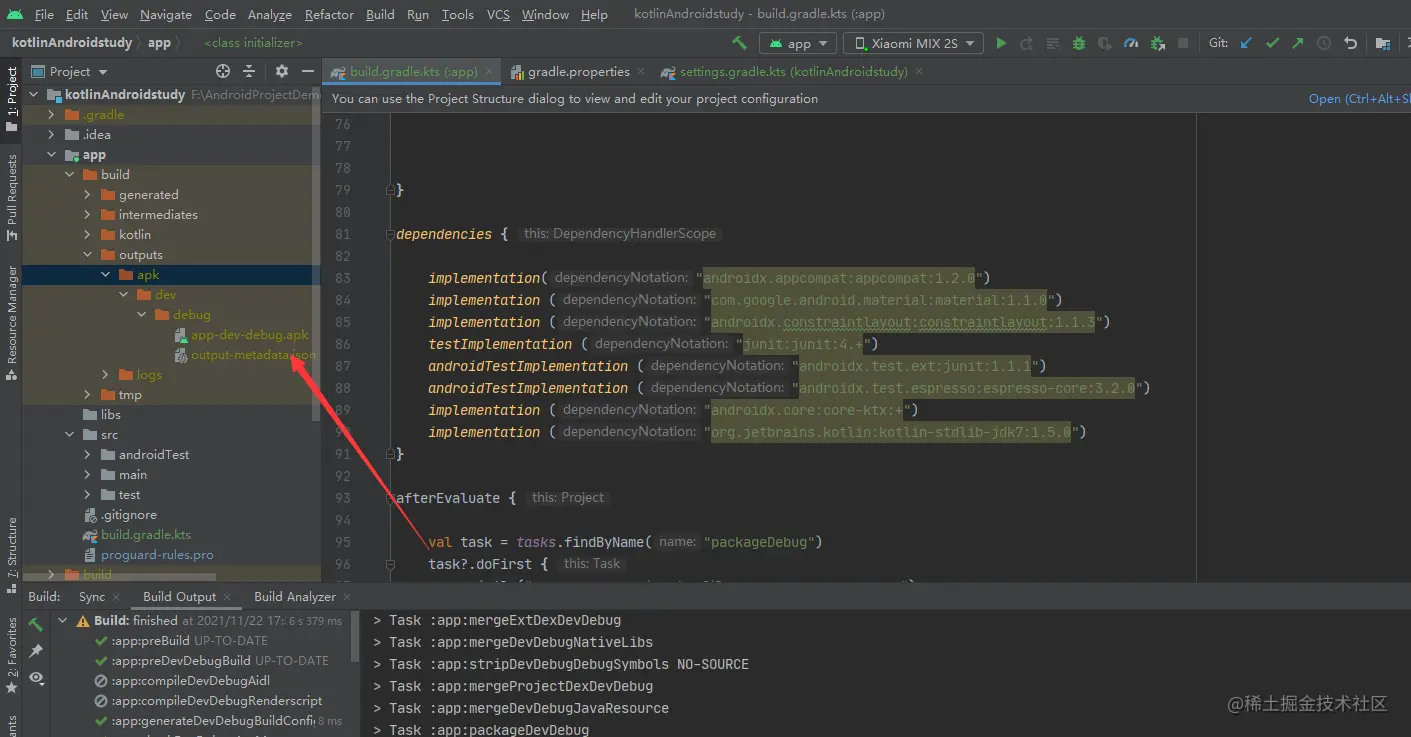Open Favorites side tool window
This screenshot has width=1411, height=737.
[11, 655]
